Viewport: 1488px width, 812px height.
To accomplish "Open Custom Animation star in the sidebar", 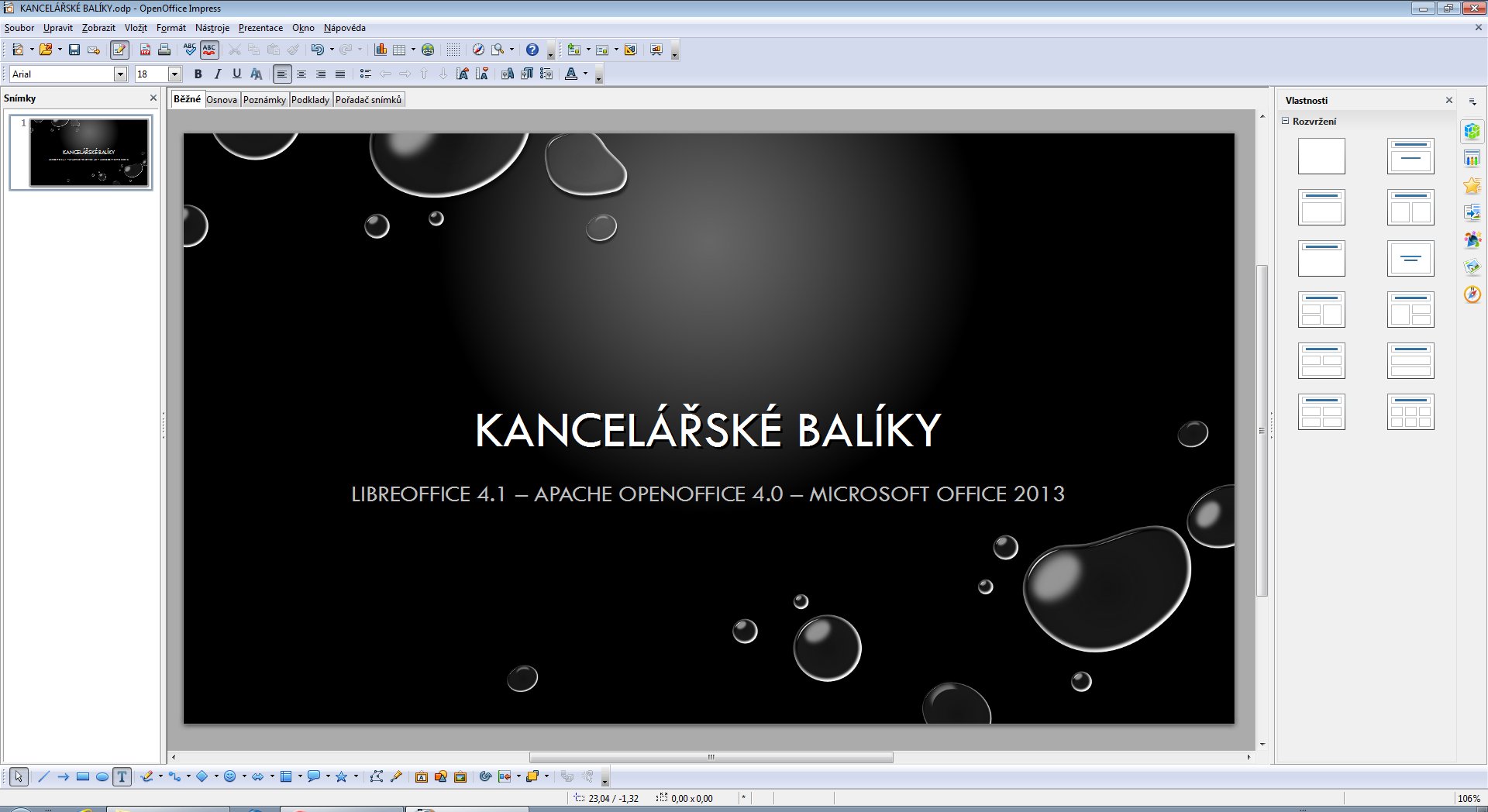I will coord(1472,186).
